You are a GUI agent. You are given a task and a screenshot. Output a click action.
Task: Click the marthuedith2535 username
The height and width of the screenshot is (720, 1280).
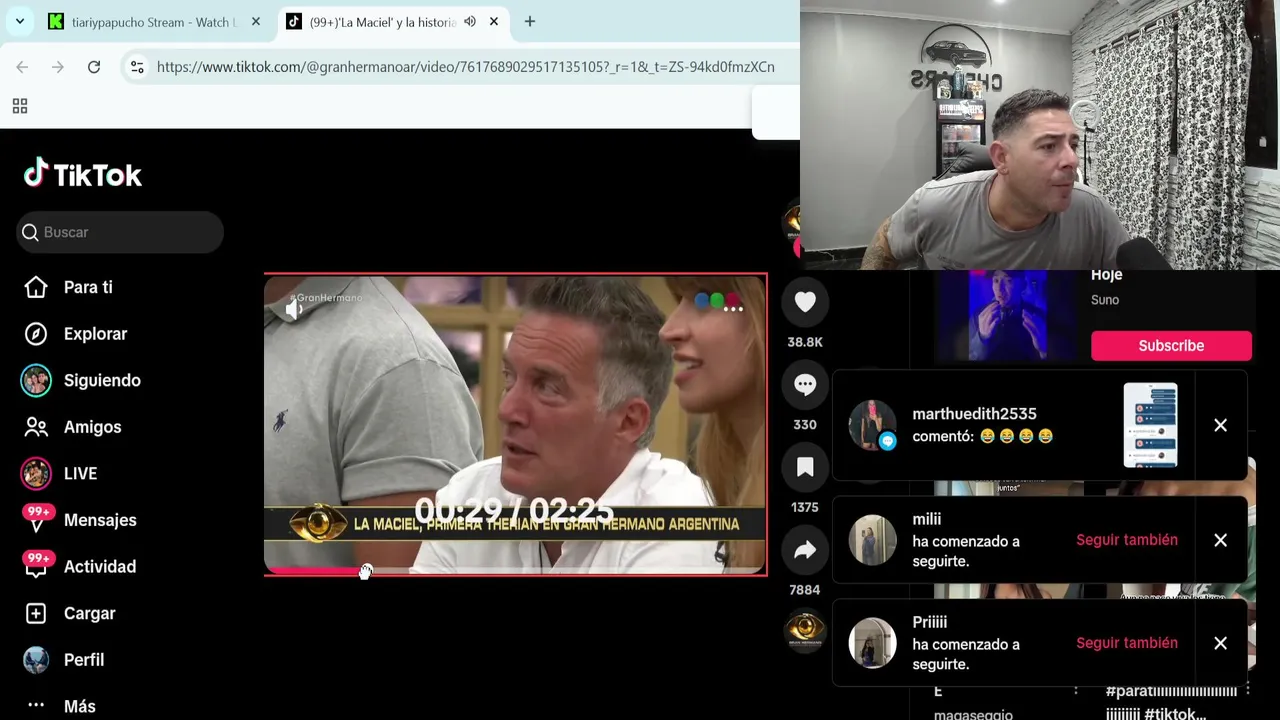pyautogui.click(x=974, y=414)
